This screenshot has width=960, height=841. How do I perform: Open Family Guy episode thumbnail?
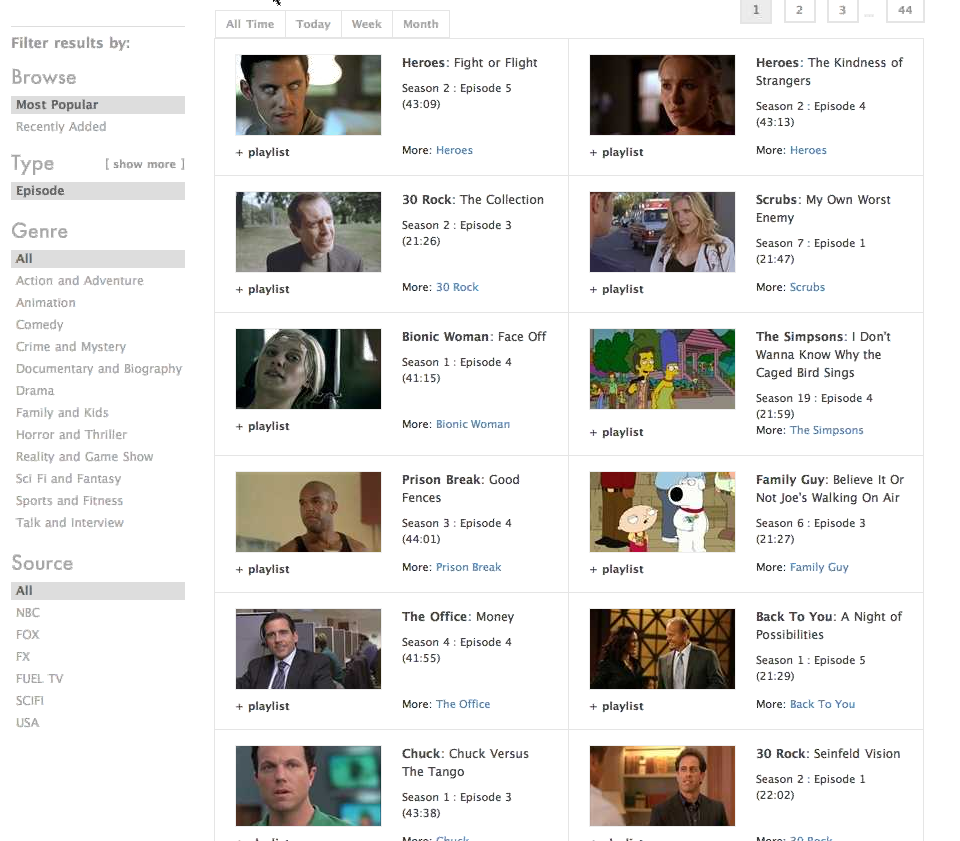pyautogui.click(x=662, y=512)
